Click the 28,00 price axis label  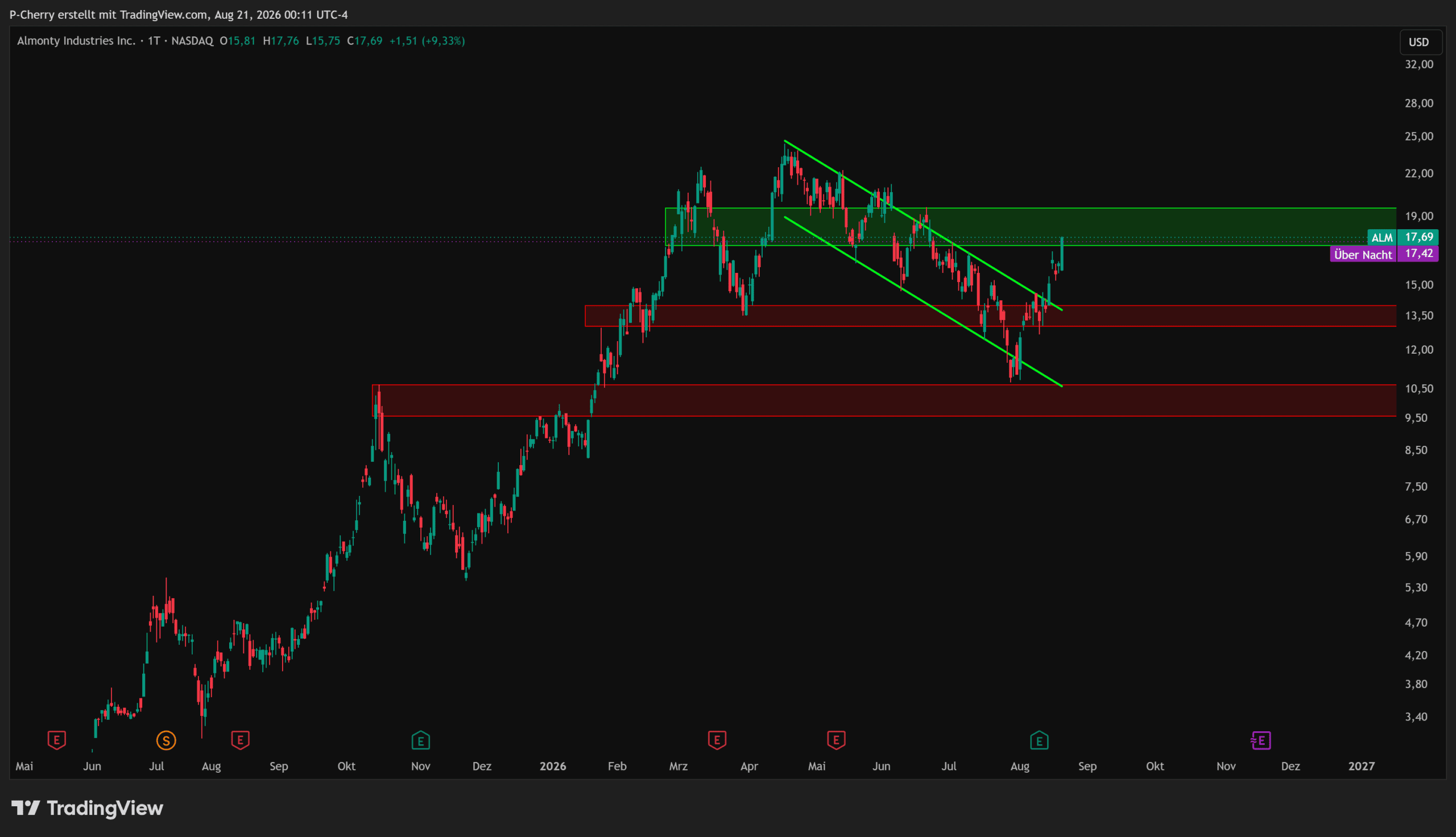coord(1419,103)
